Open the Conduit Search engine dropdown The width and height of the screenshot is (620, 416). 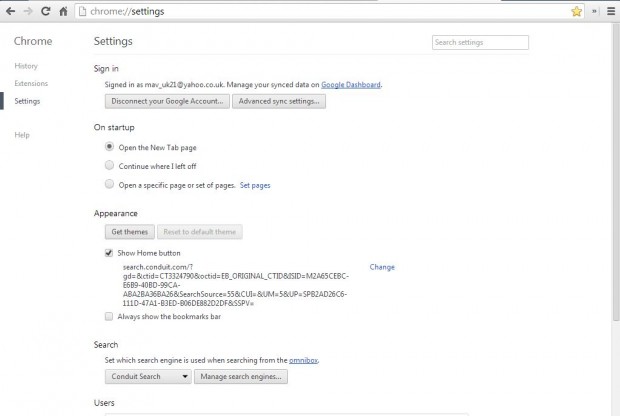(x=148, y=376)
